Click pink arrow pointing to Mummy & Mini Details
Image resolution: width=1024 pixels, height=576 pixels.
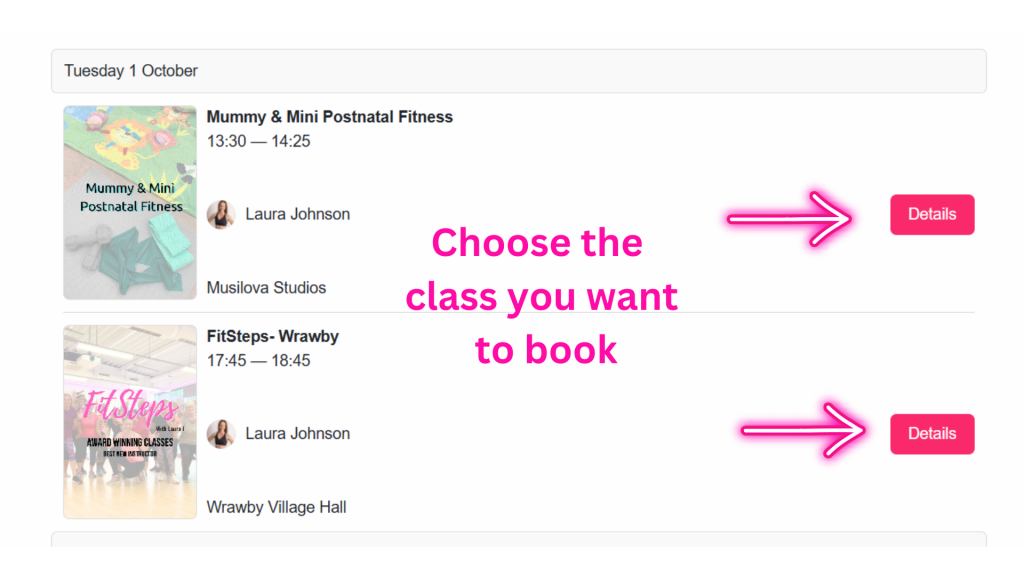[x=790, y=217]
